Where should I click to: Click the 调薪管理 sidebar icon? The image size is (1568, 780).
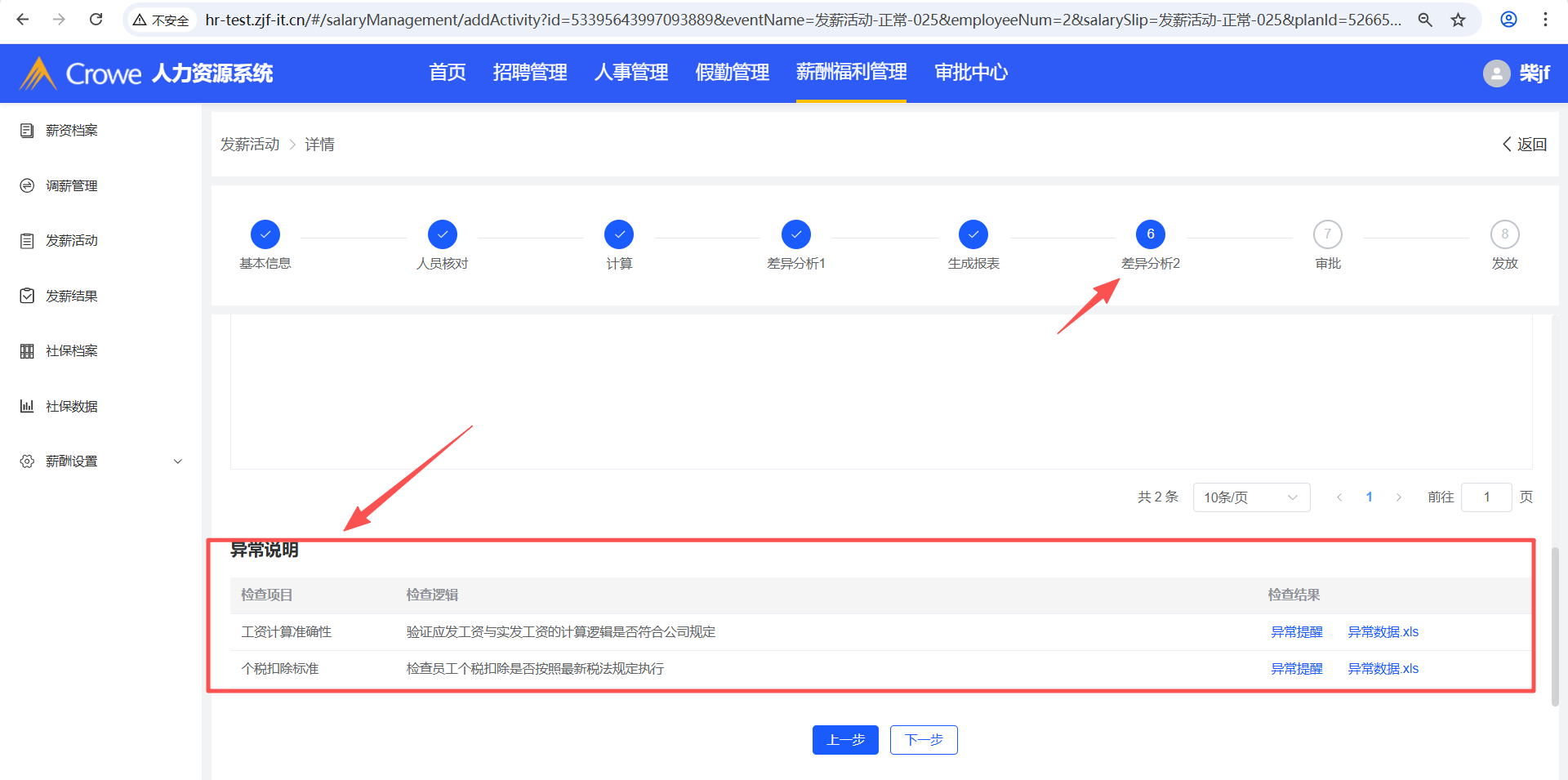click(x=27, y=185)
